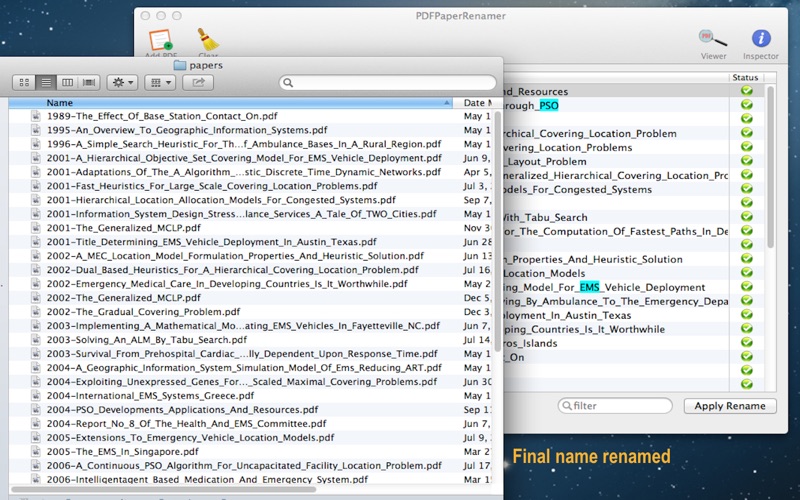Click the Finder share button
Viewport: 800px width, 500px height.
pyautogui.click(x=198, y=82)
